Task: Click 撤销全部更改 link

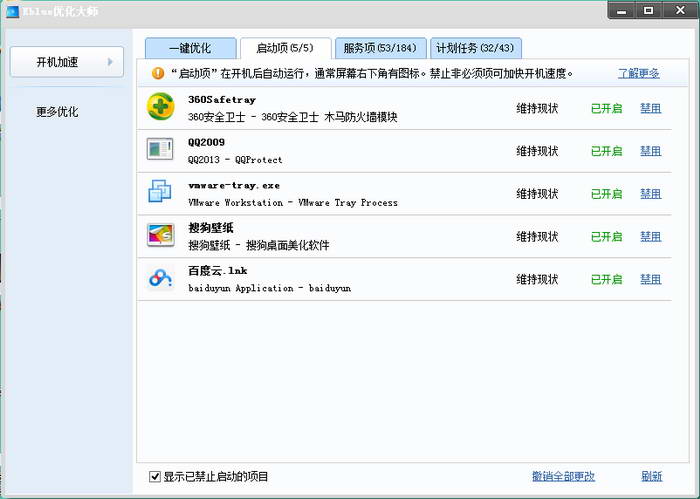Action: (x=563, y=476)
